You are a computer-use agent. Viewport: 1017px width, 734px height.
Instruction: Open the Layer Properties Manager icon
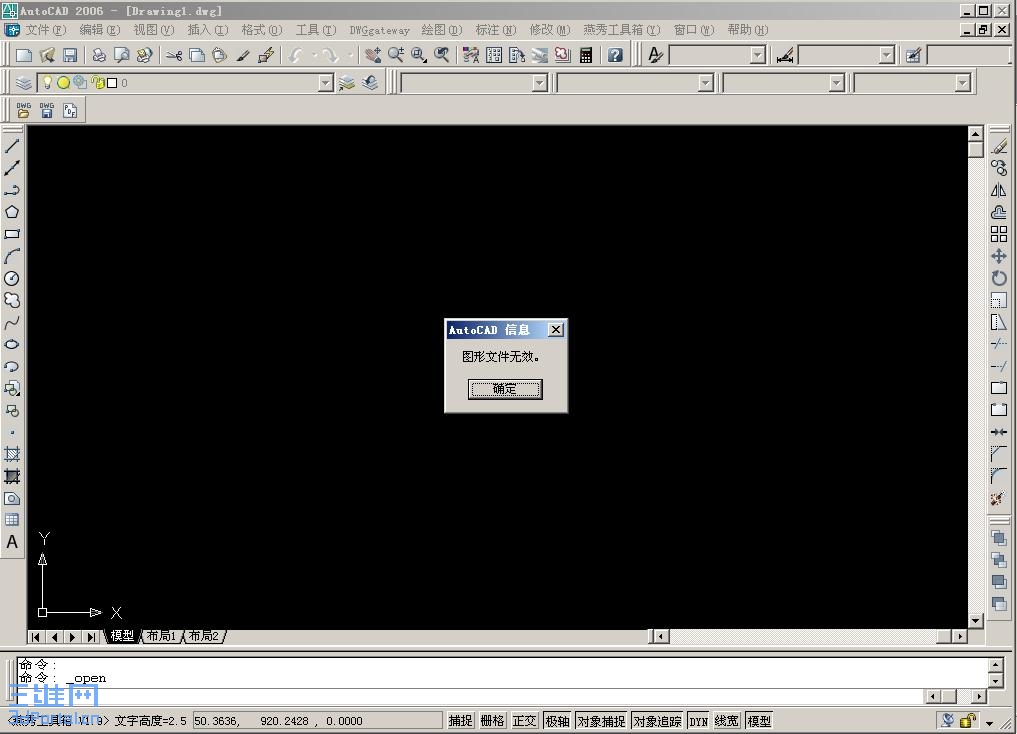pyautogui.click(x=23, y=83)
